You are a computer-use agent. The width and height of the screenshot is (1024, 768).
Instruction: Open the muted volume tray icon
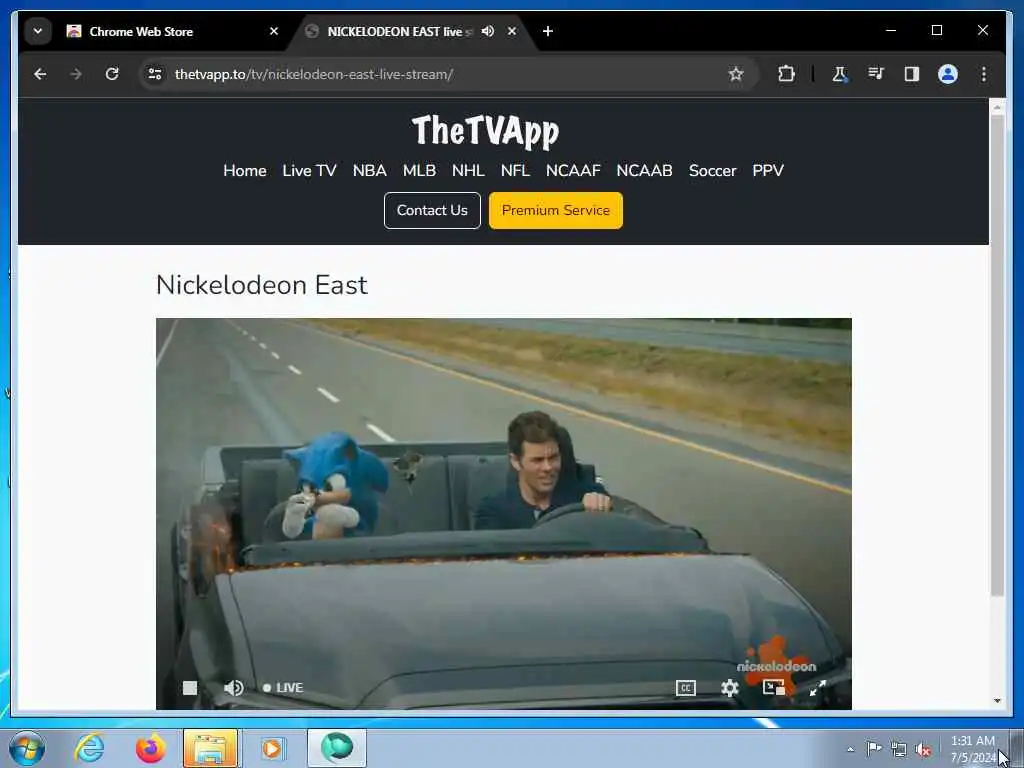[923, 749]
